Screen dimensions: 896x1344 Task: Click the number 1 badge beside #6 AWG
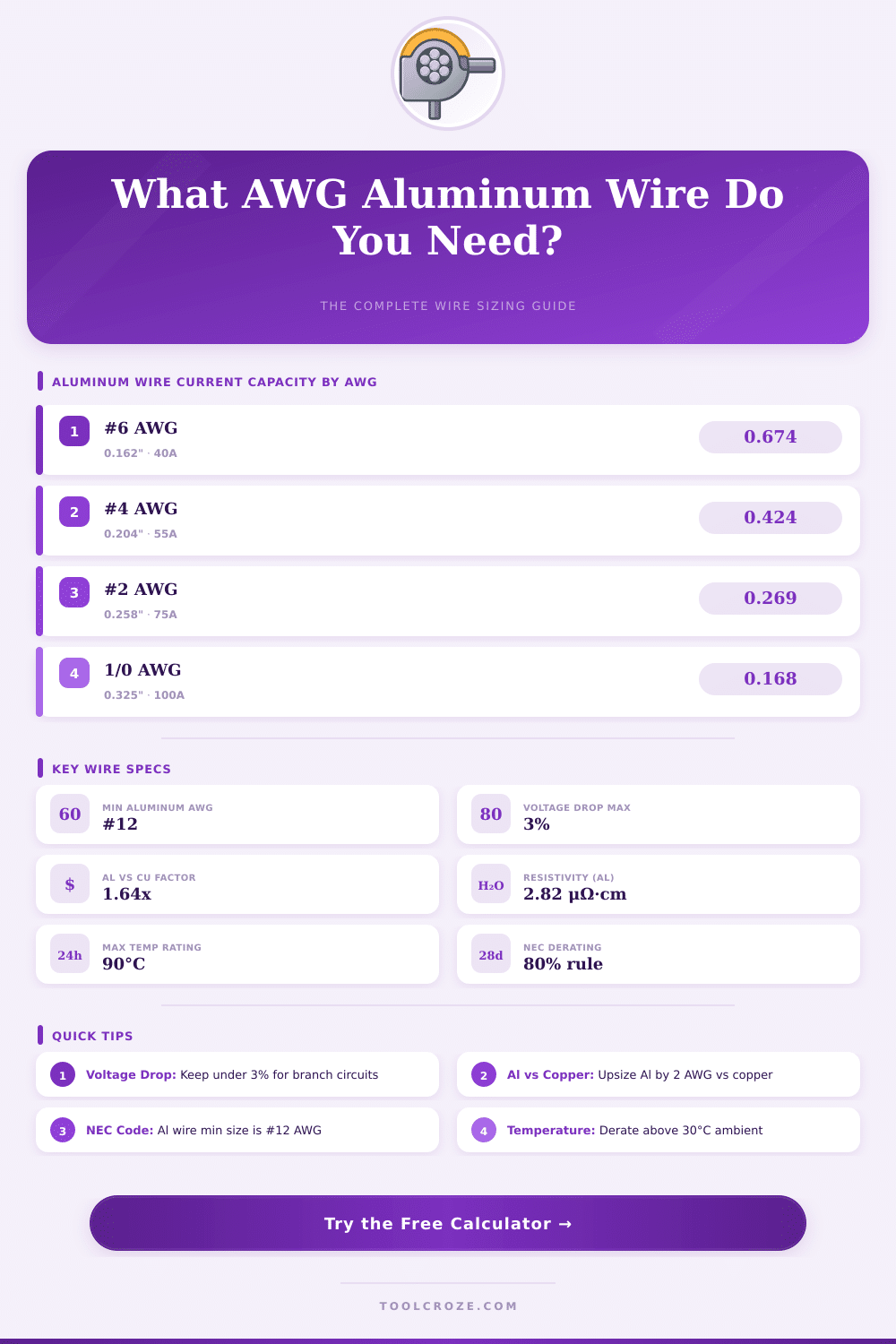click(74, 431)
